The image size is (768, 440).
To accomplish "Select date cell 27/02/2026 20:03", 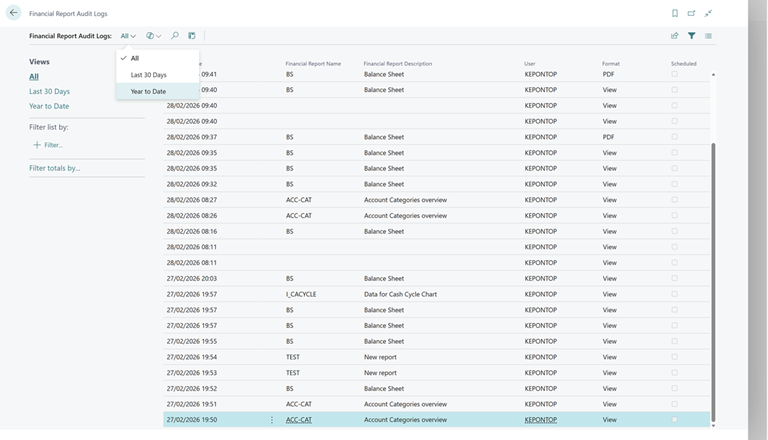I will [x=192, y=278].
